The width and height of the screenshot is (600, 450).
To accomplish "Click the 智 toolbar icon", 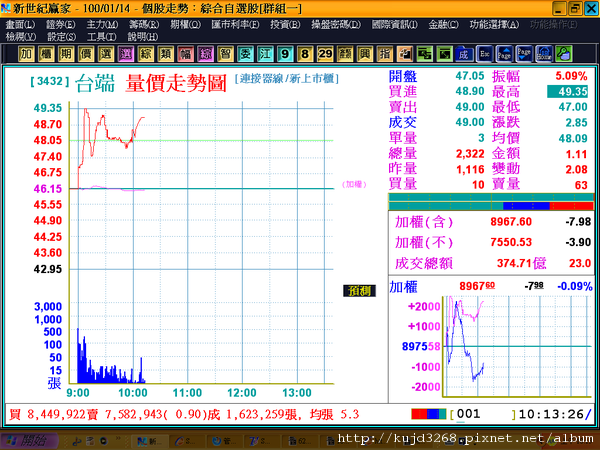I will pos(225,54).
